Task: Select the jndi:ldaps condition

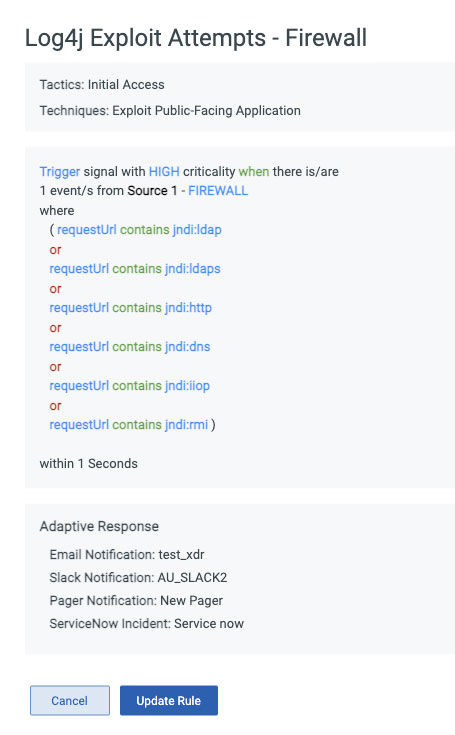Action: 135,269
